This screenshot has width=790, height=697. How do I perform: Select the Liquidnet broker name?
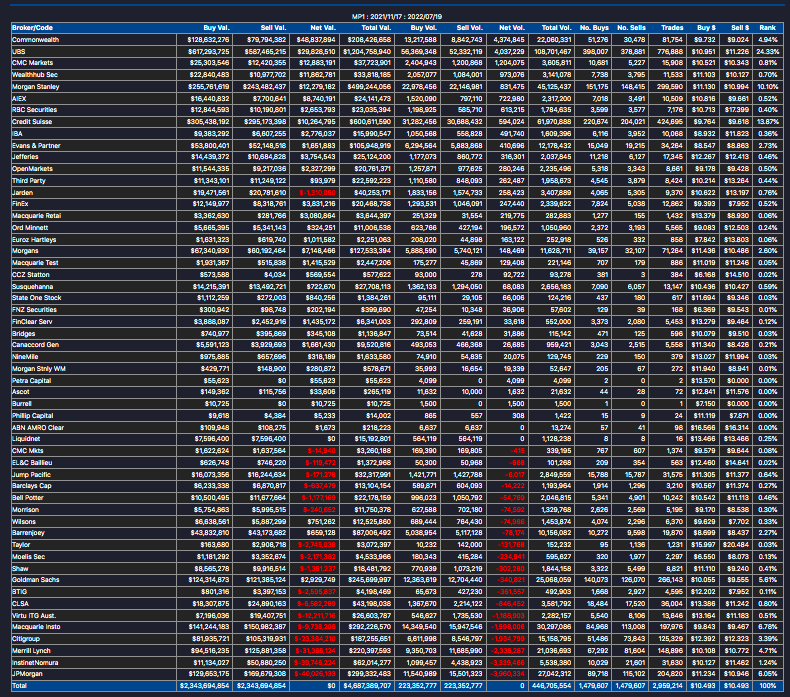click(26, 439)
